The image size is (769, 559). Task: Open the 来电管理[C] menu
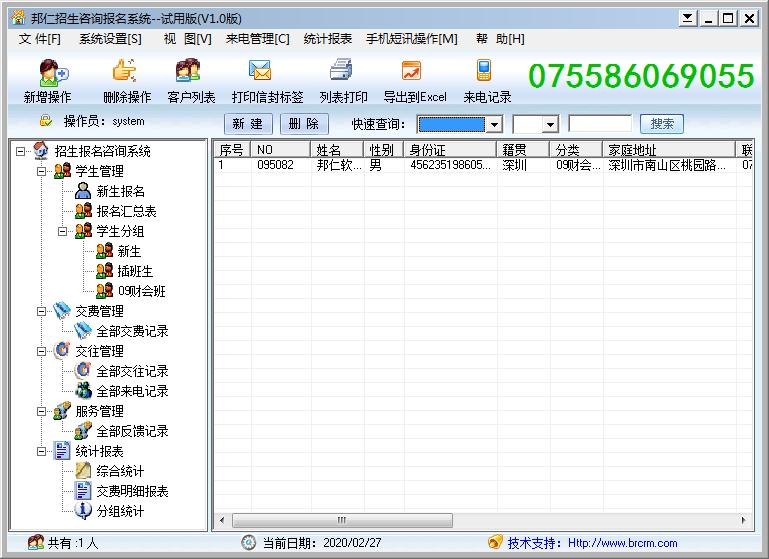click(x=257, y=39)
